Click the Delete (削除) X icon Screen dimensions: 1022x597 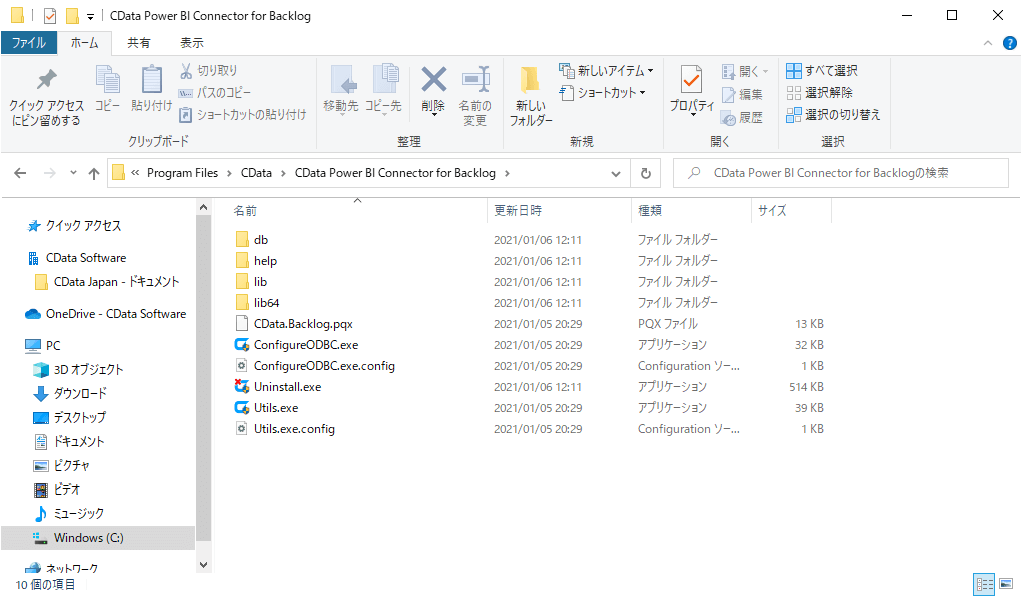pos(433,80)
